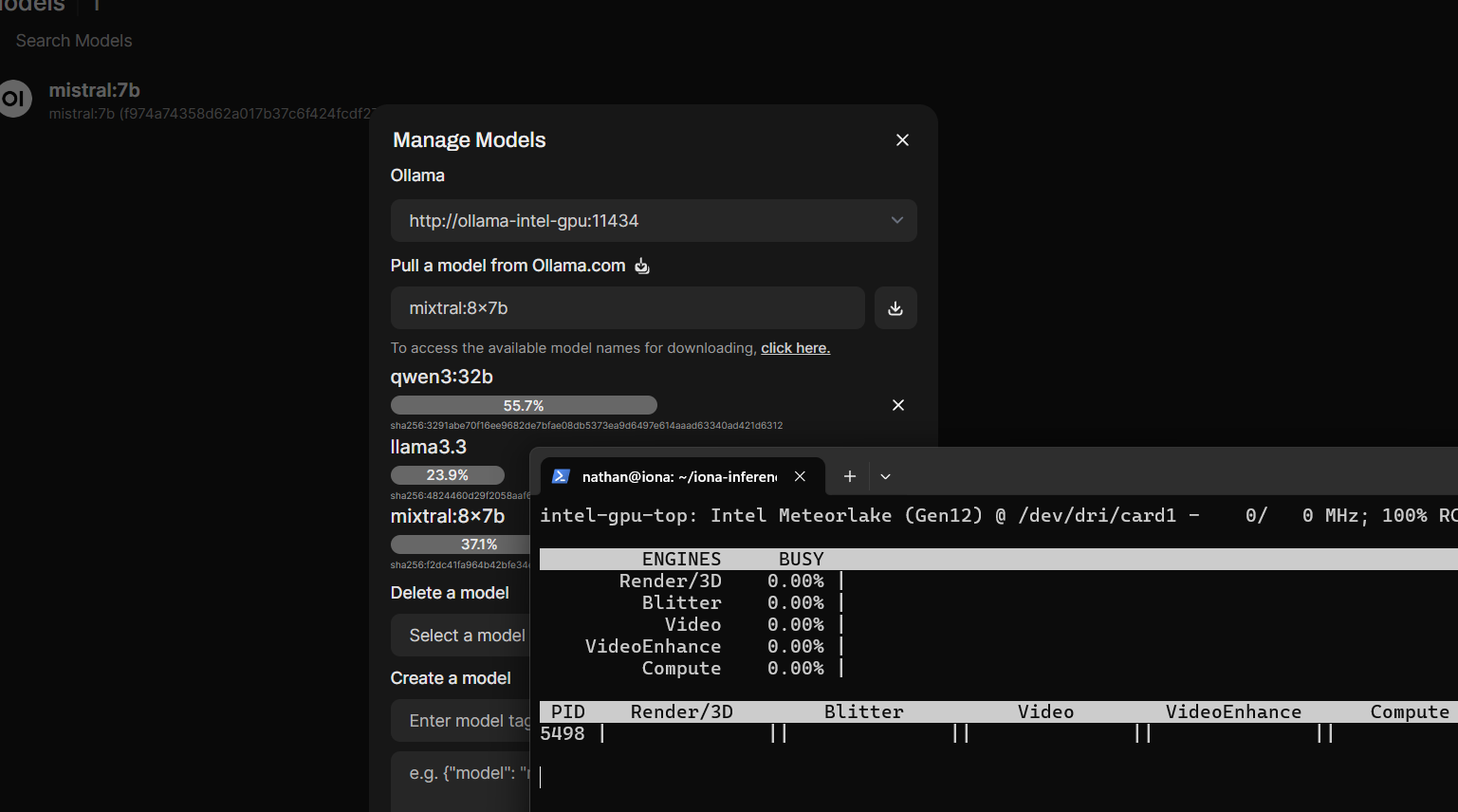
Task: Click the Ollama.com download icon beside the pull label
Action: (642, 266)
